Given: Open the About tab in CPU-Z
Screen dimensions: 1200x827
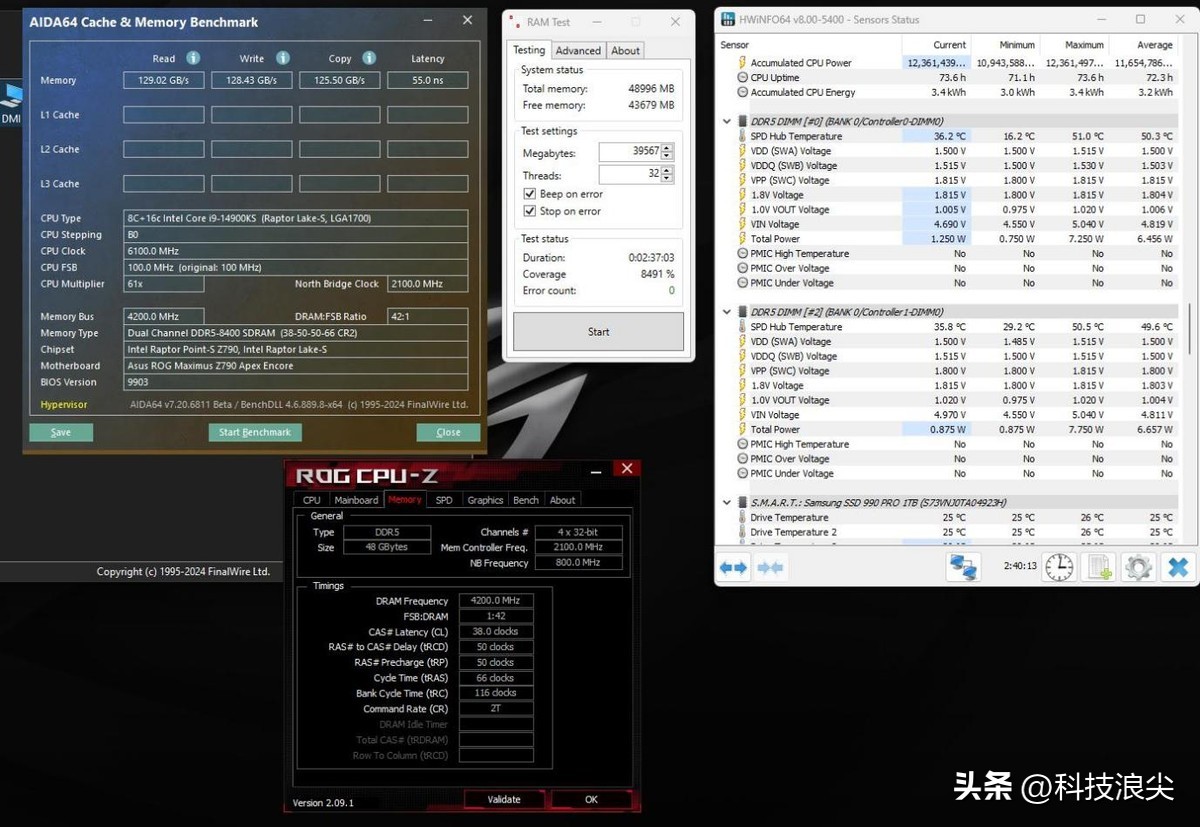Looking at the screenshot, I should point(563,500).
